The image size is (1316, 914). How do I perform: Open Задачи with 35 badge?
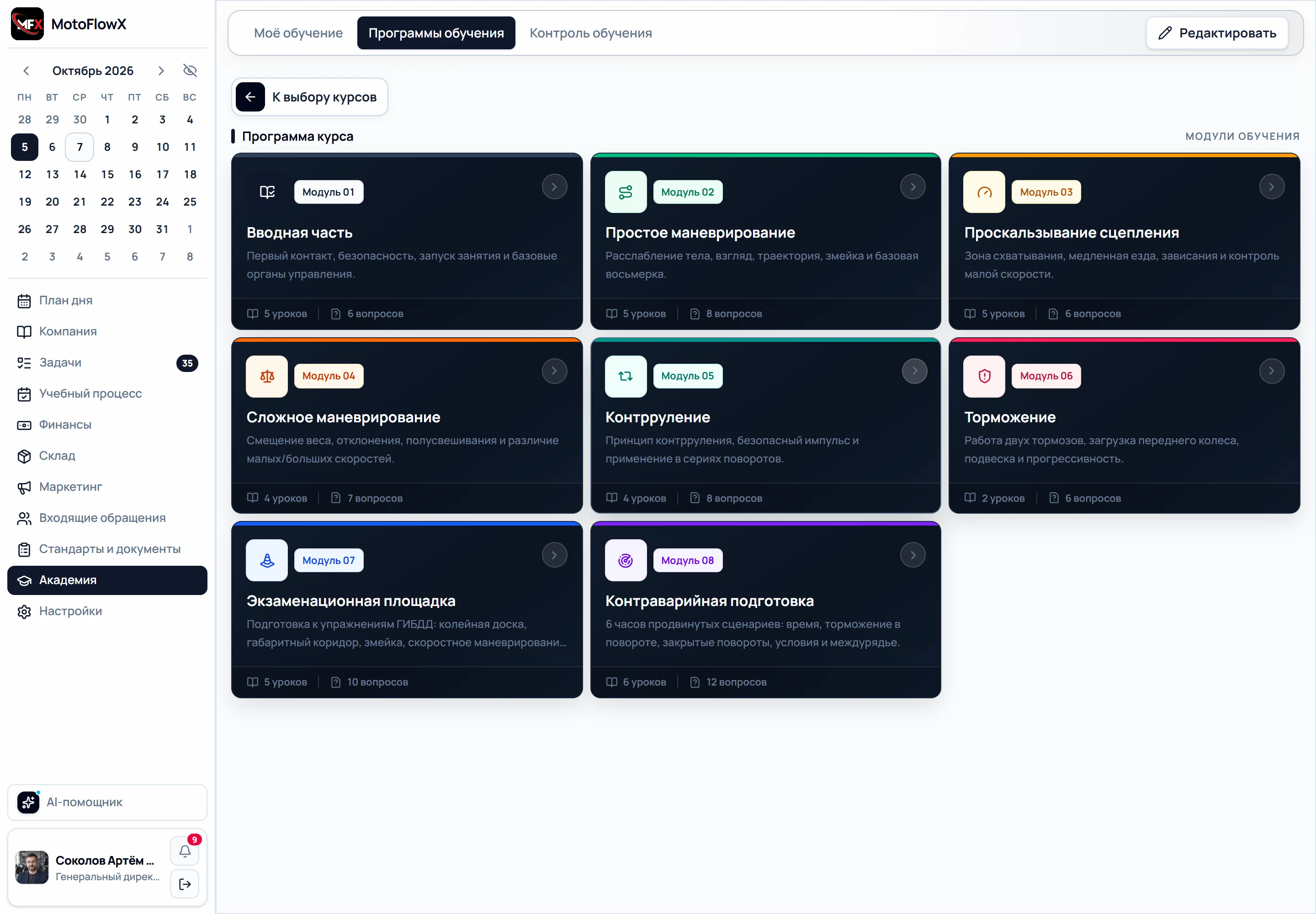[107, 362]
